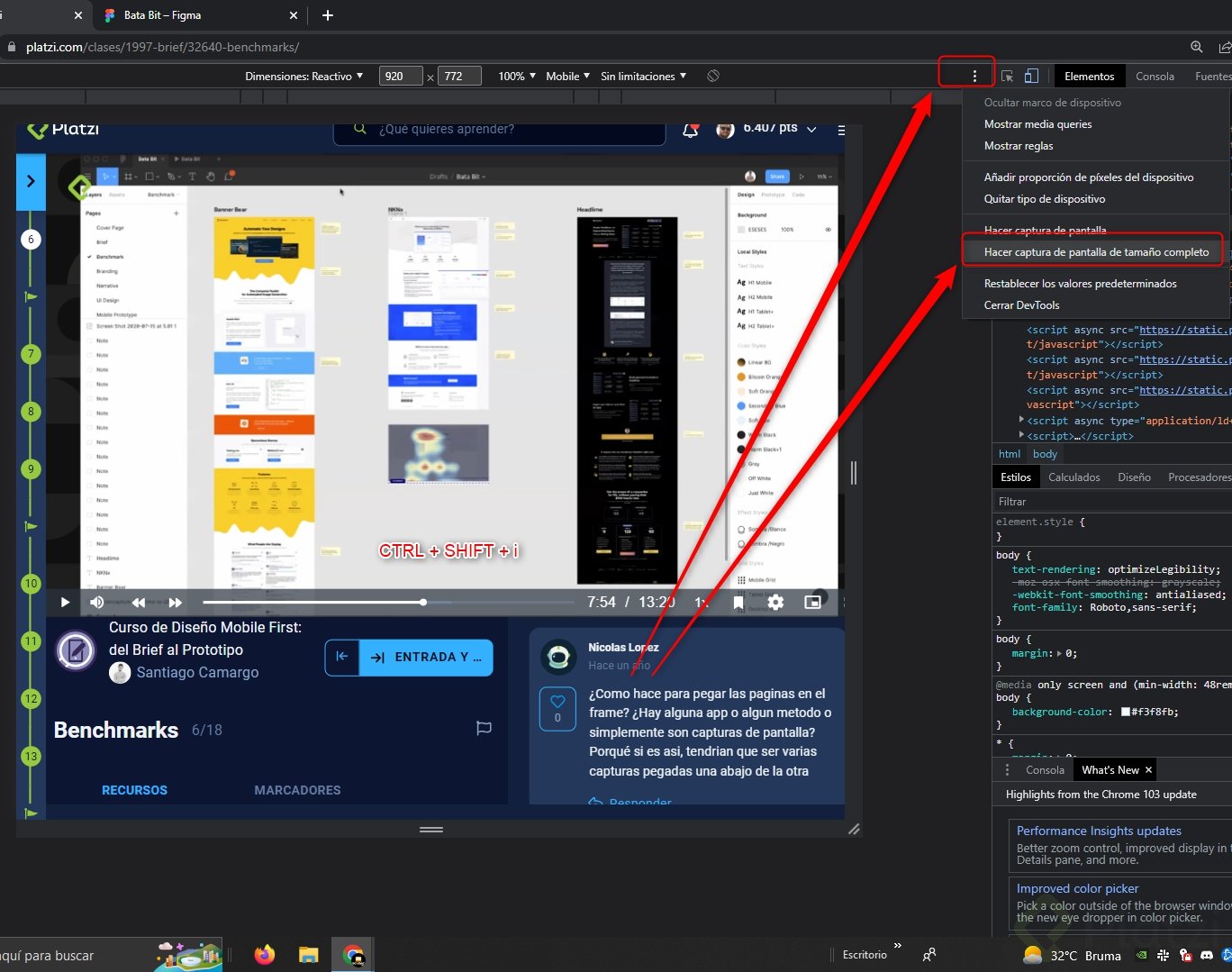Click the video fast-forward button

point(176,602)
